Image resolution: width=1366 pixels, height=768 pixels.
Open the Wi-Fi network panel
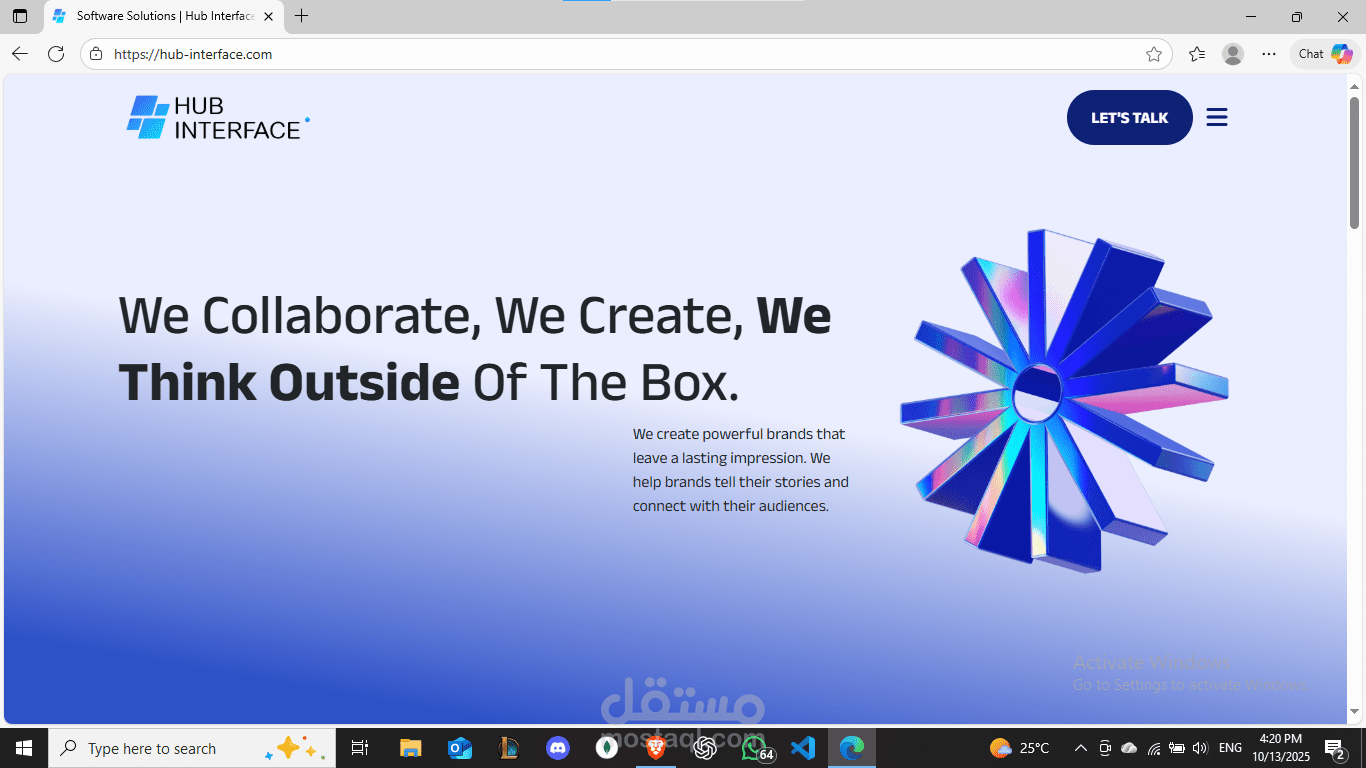click(1154, 748)
